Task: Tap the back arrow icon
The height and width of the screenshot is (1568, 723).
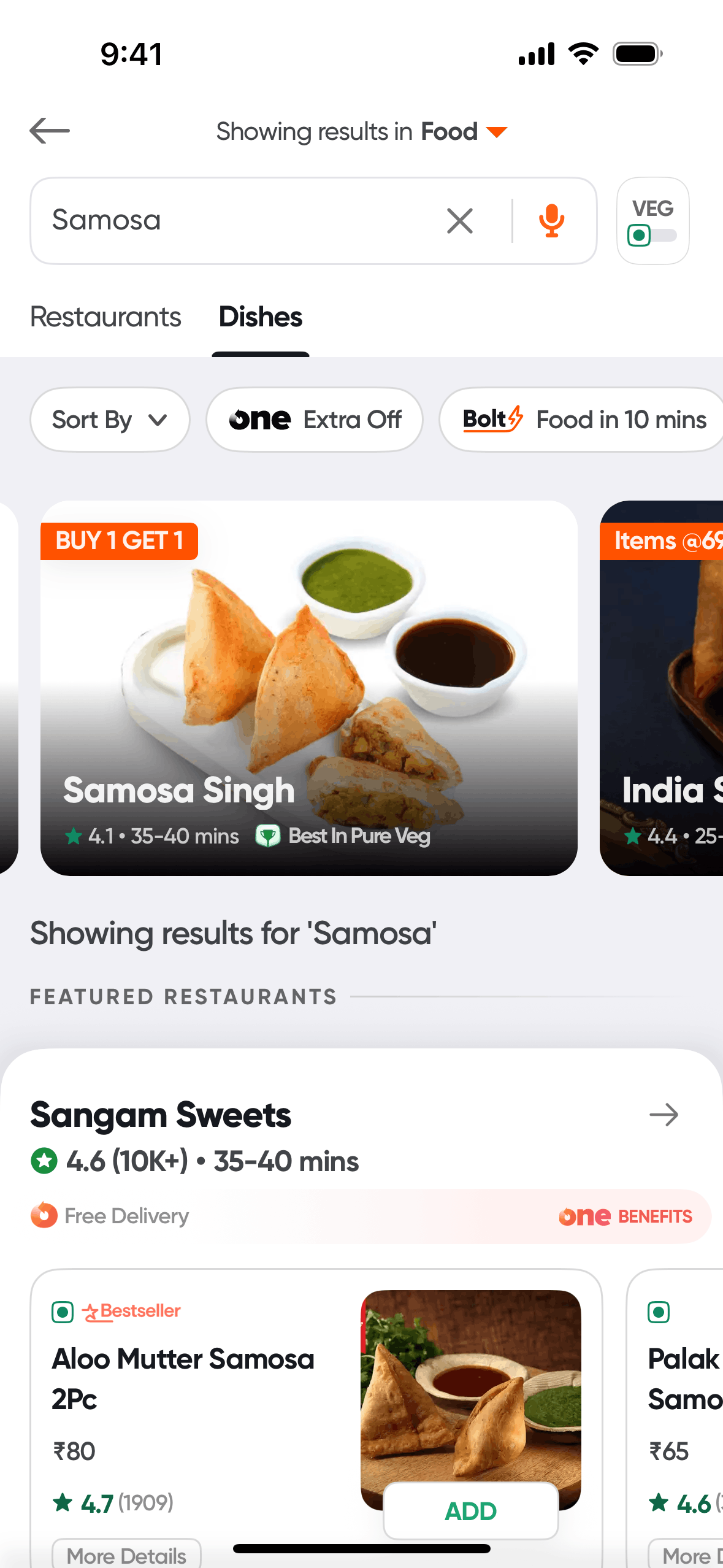Action: [50, 131]
